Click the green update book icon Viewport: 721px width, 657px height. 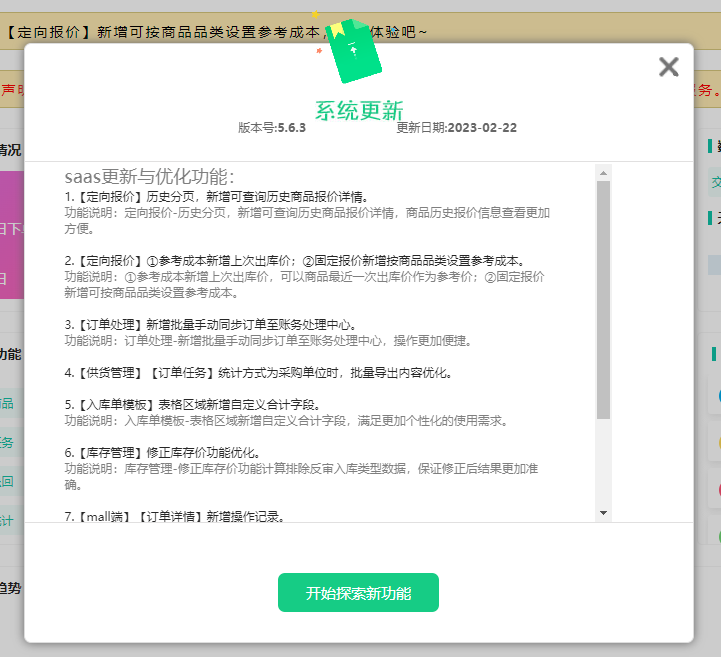[x=355, y=51]
